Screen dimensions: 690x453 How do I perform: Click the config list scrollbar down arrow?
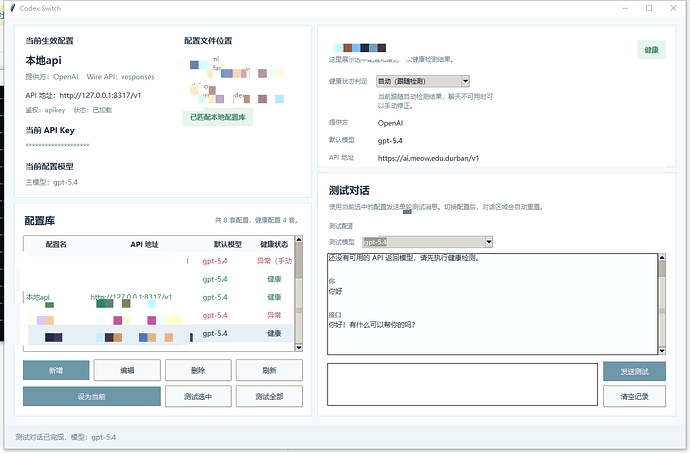[299, 347]
